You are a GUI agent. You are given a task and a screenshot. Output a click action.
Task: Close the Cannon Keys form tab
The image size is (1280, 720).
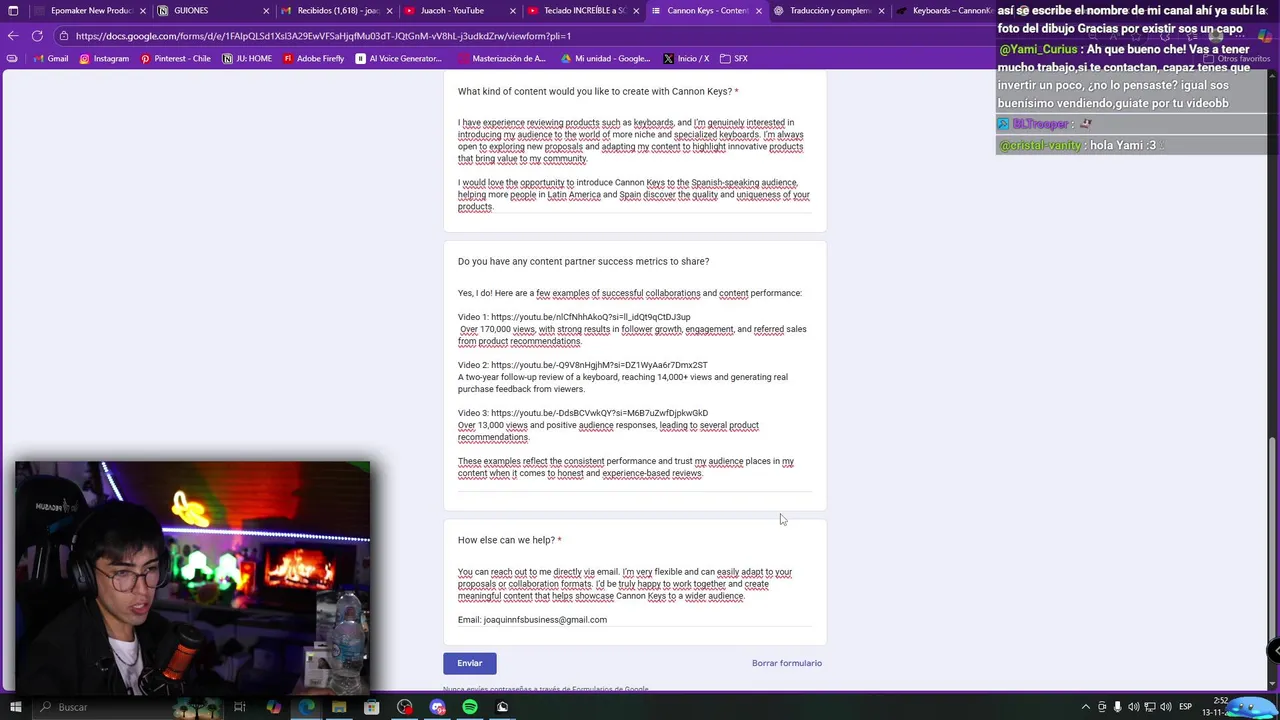point(758,11)
